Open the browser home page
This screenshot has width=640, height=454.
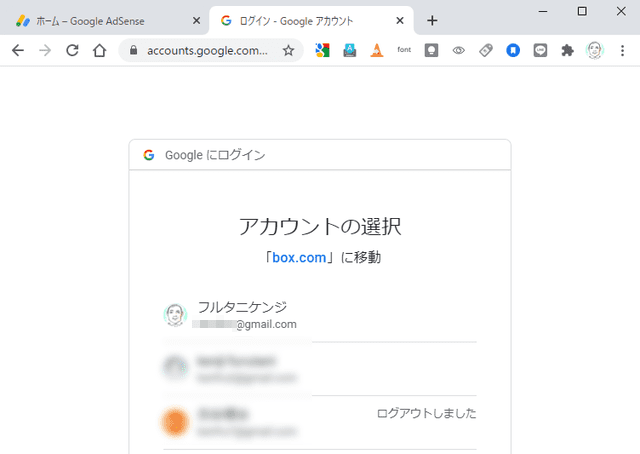click(x=99, y=51)
